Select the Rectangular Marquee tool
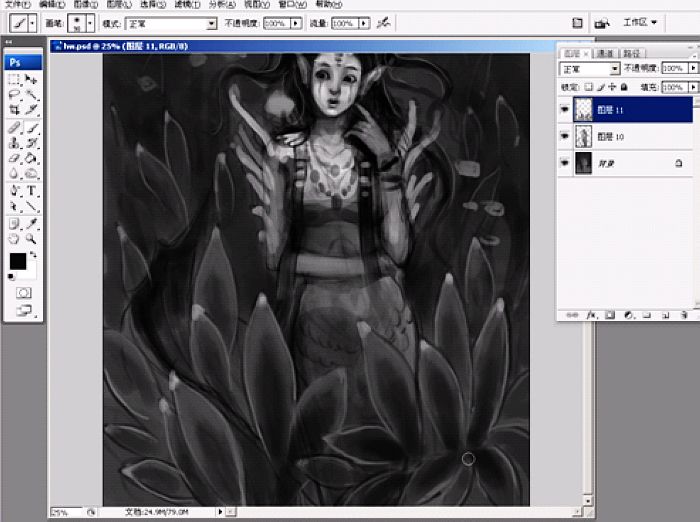Viewport: 700px width, 522px height. [x=14, y=79]
